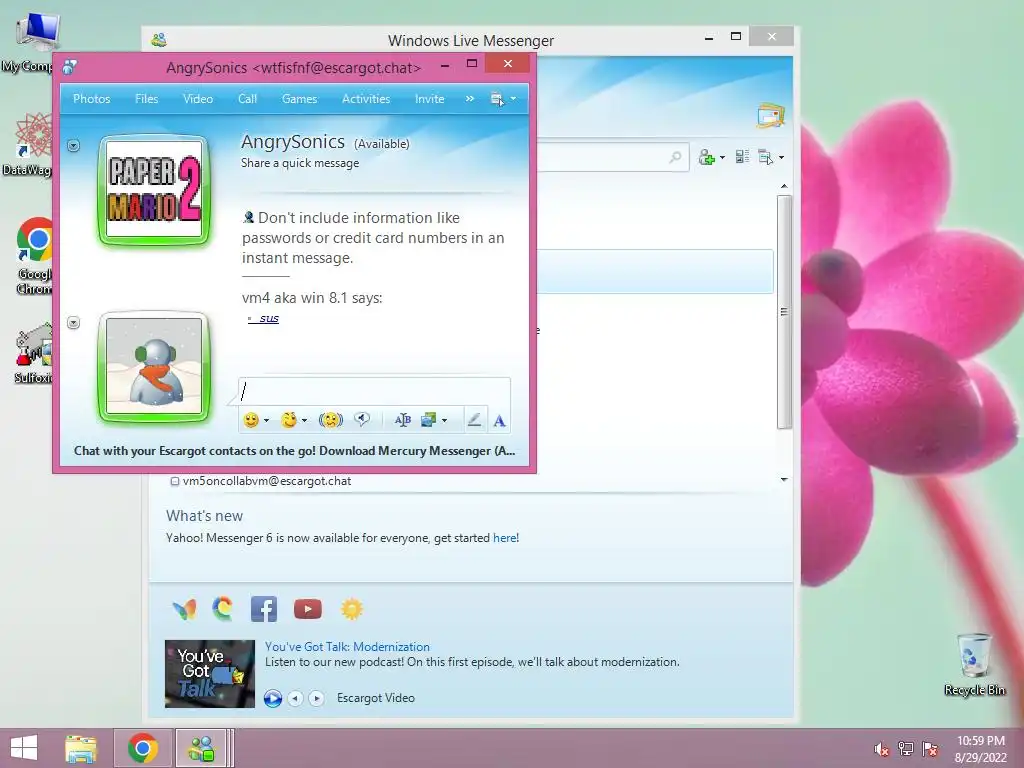Open the Recycle Bin desktop icon

tap(975, 664)
